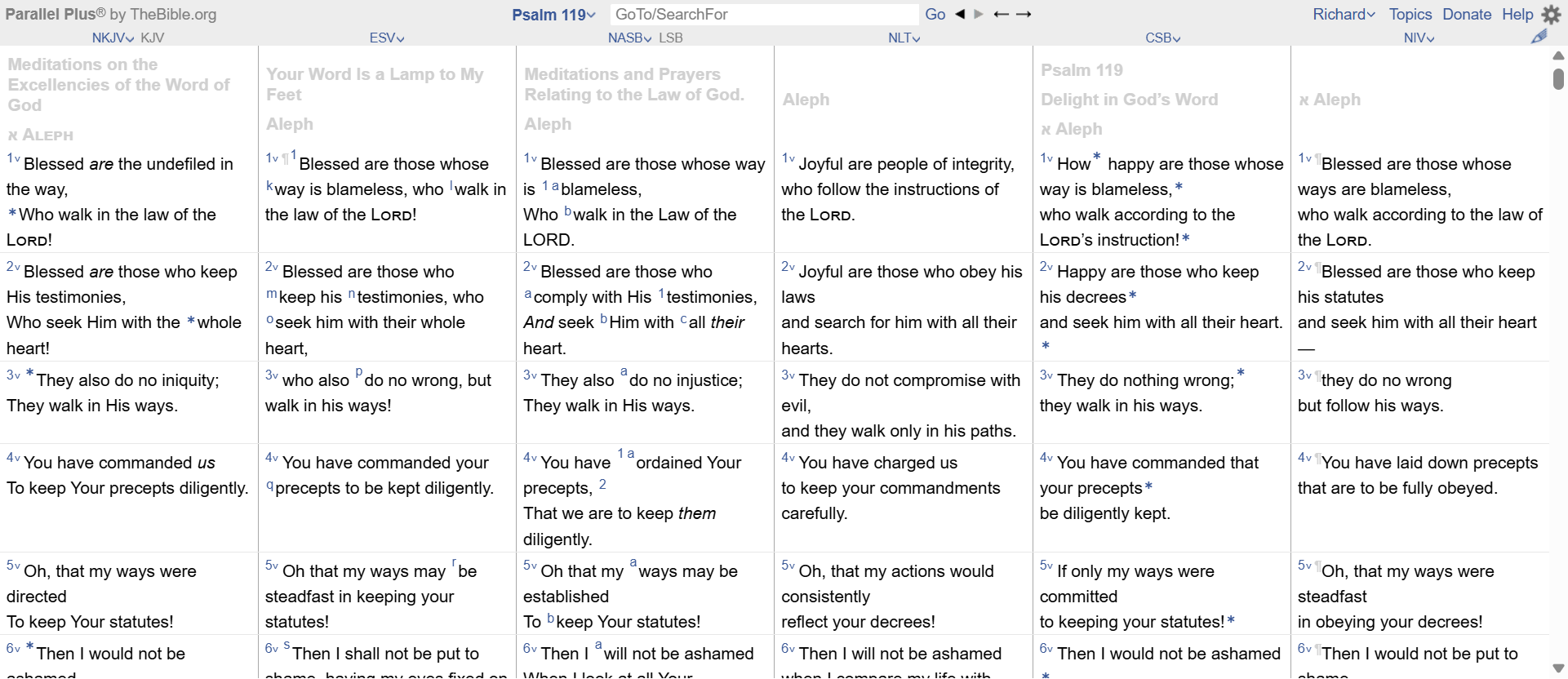
Task: Click the asterisk after 'How' in CSB verse 1
Action: coord(1097,157)
